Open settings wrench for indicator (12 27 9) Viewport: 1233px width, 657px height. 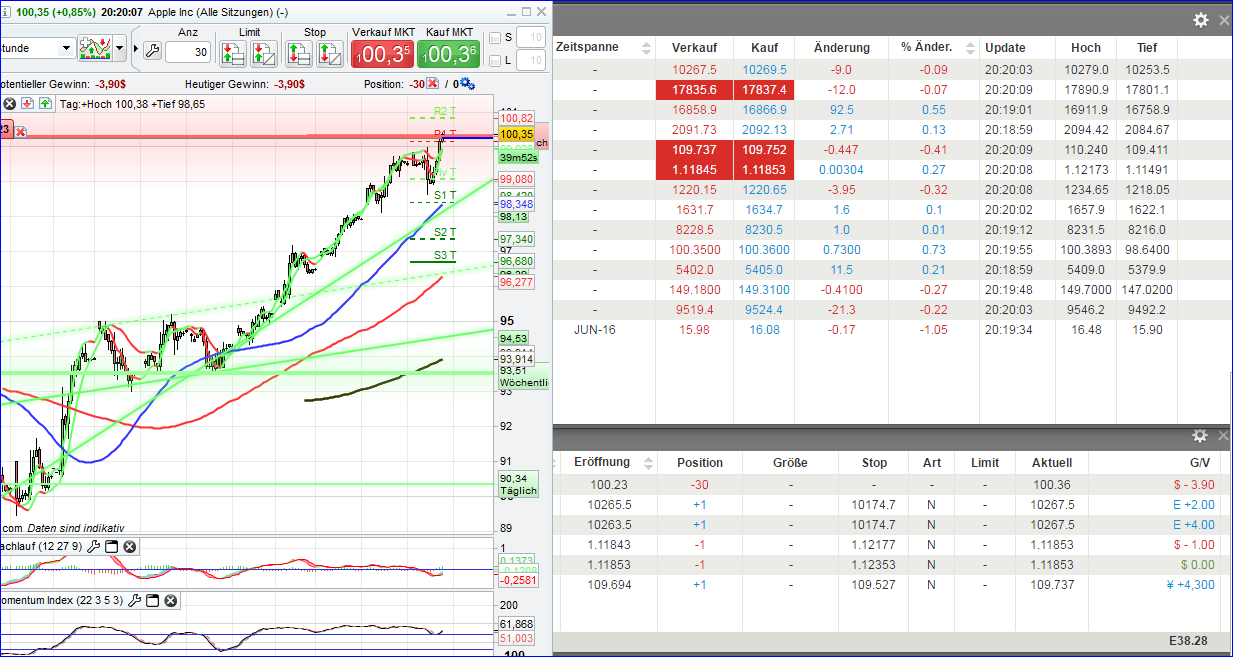click(x=94, y=546)
